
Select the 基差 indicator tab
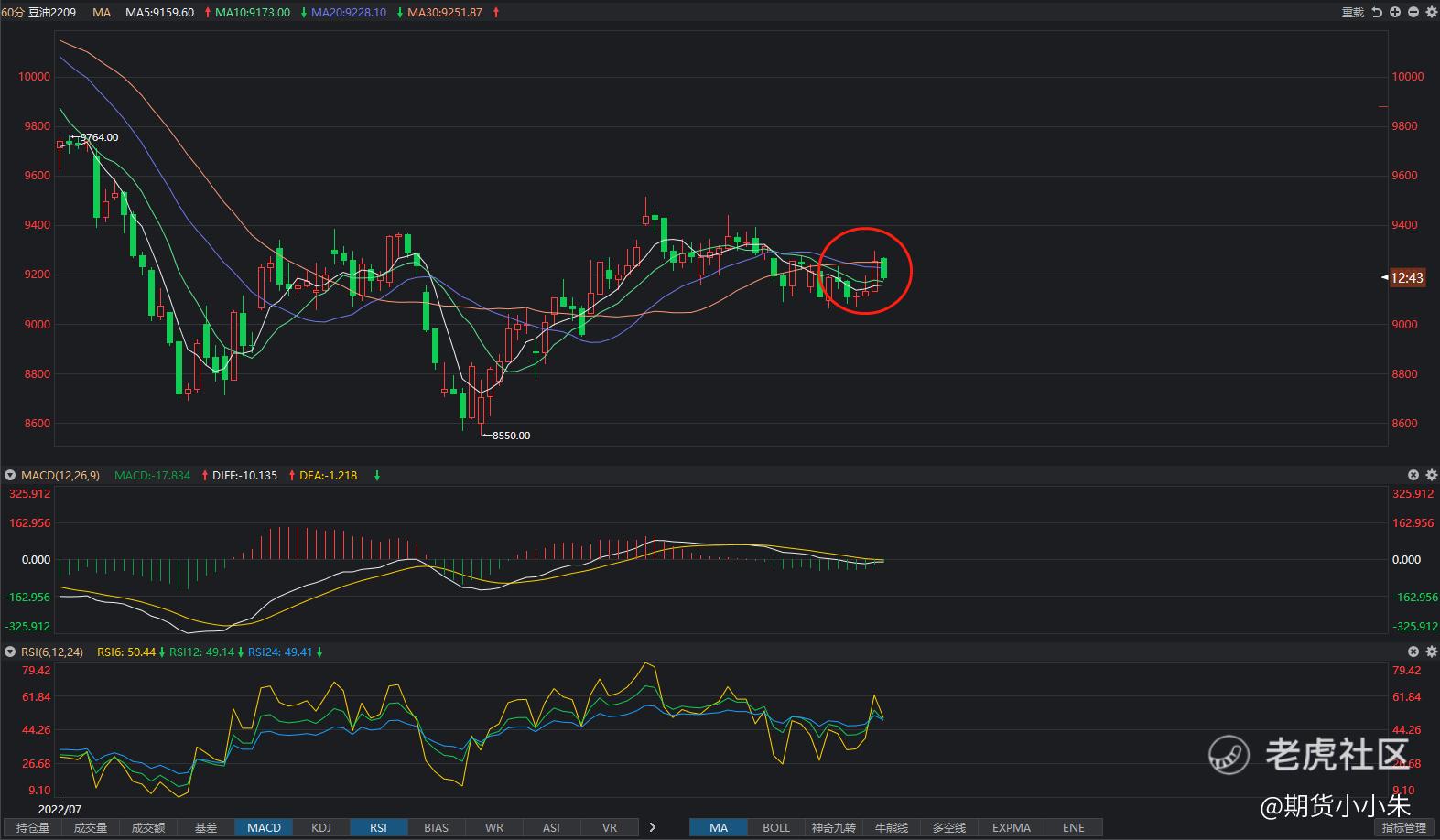pos(206,827)
